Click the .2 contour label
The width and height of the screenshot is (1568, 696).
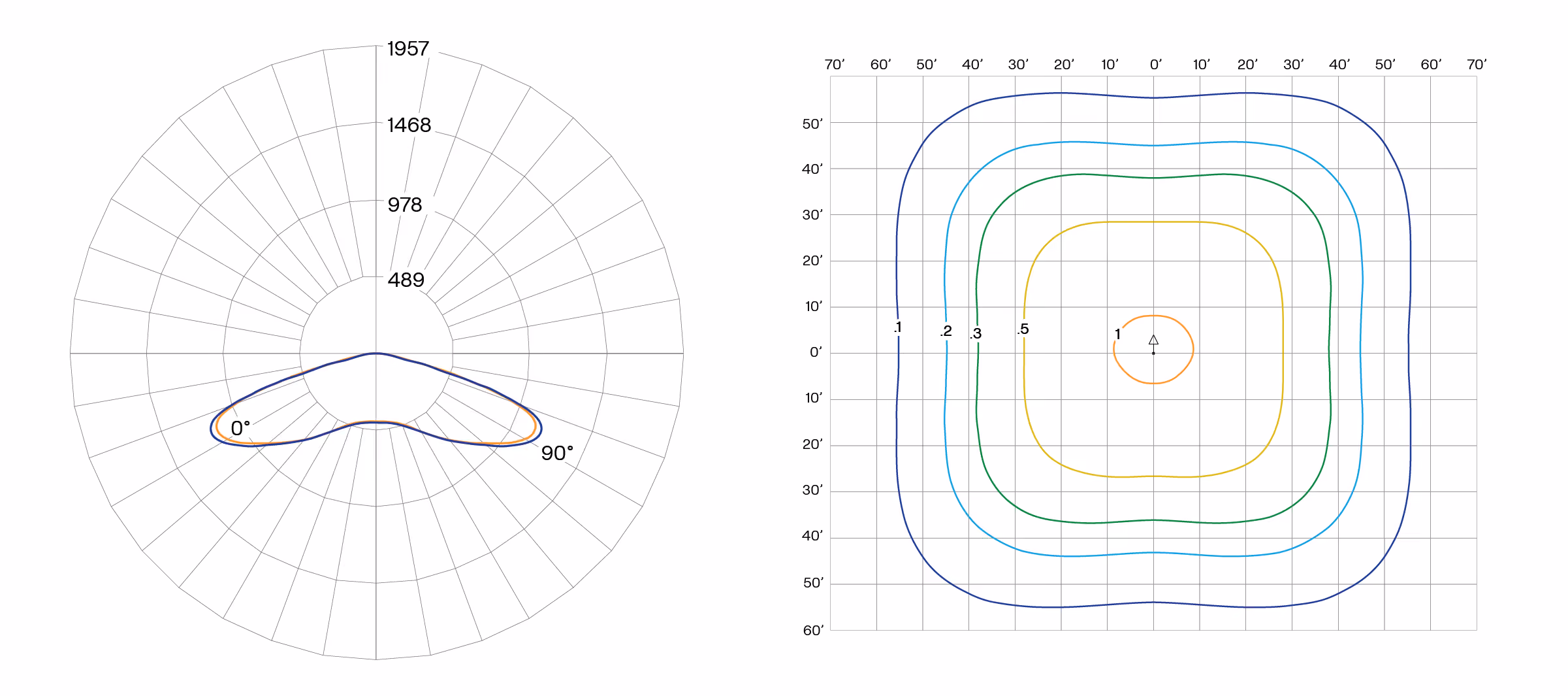pyautogui.click(x=946, y=331)
